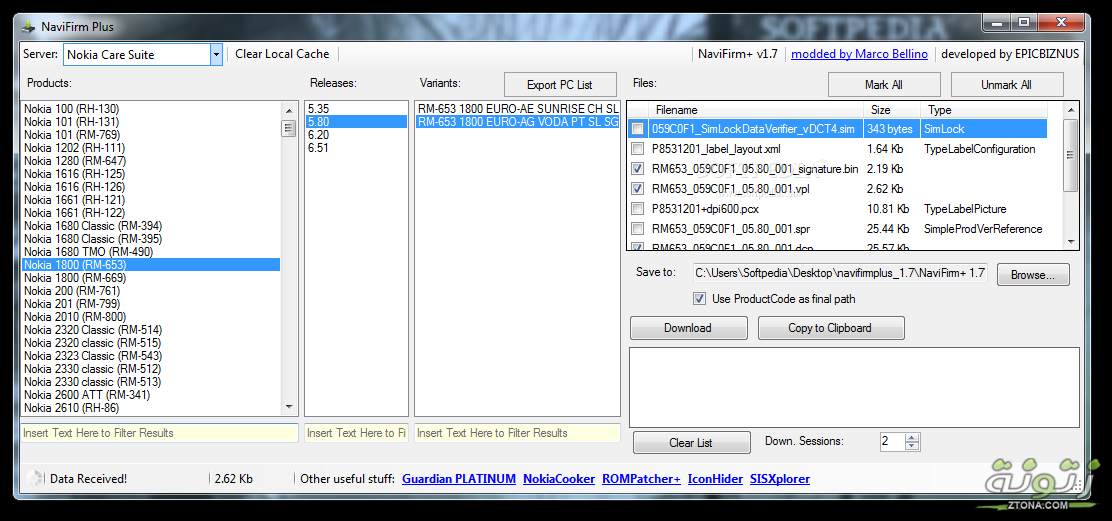
Task: Click the Releases filter text box
Action: [356, 432]
